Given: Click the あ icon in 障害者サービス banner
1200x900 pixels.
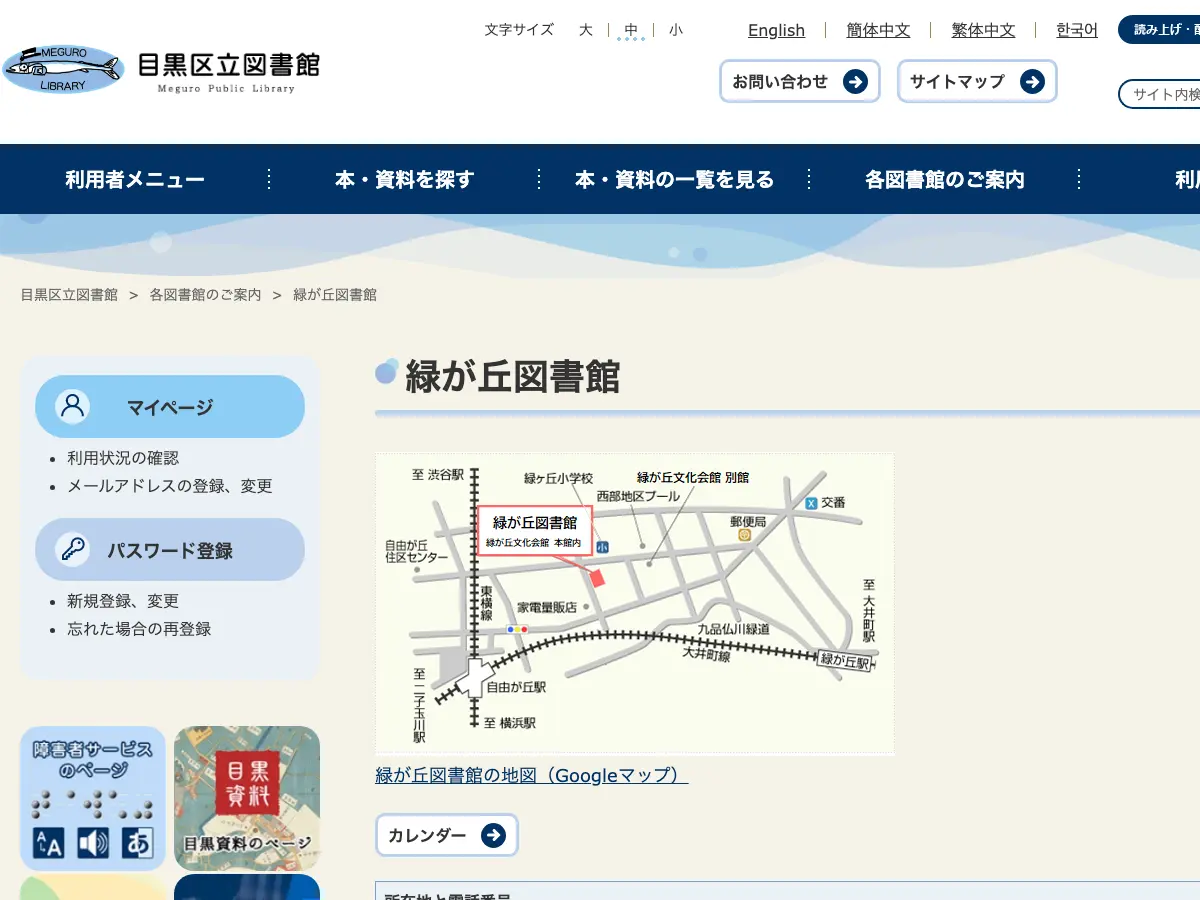Looking at the screenshot, I should (x=138, y=843).
